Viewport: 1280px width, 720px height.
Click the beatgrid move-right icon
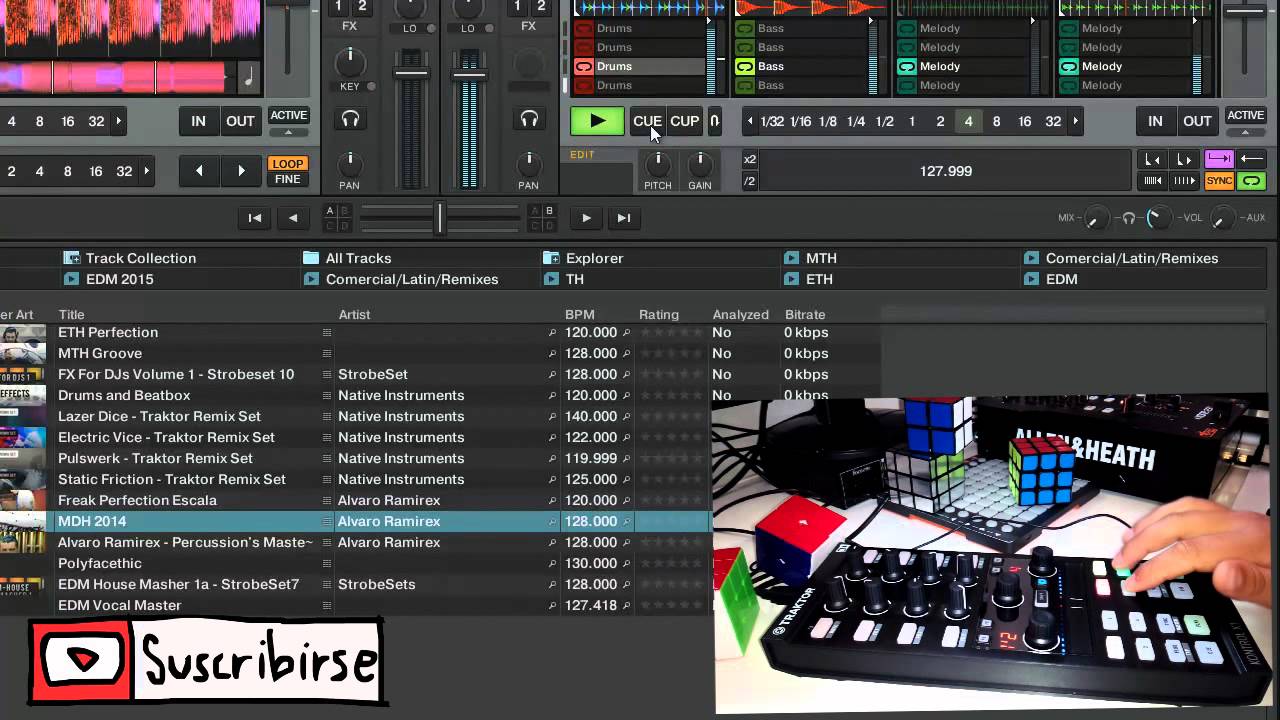1184,181
